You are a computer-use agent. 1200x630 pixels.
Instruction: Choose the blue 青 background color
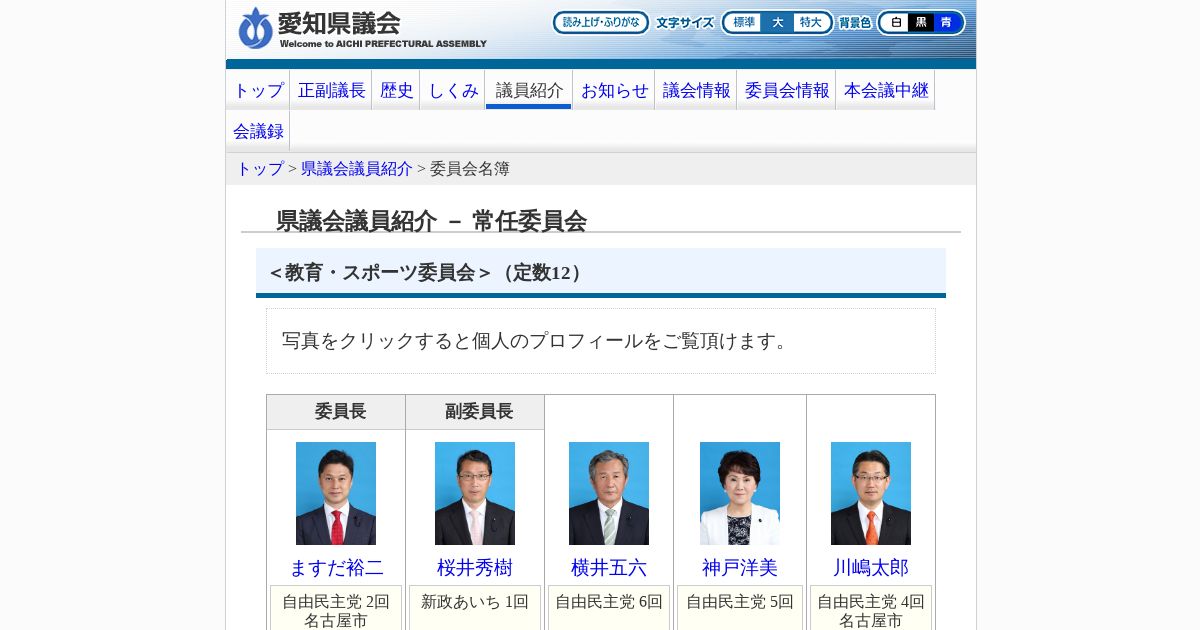(946, 22)
